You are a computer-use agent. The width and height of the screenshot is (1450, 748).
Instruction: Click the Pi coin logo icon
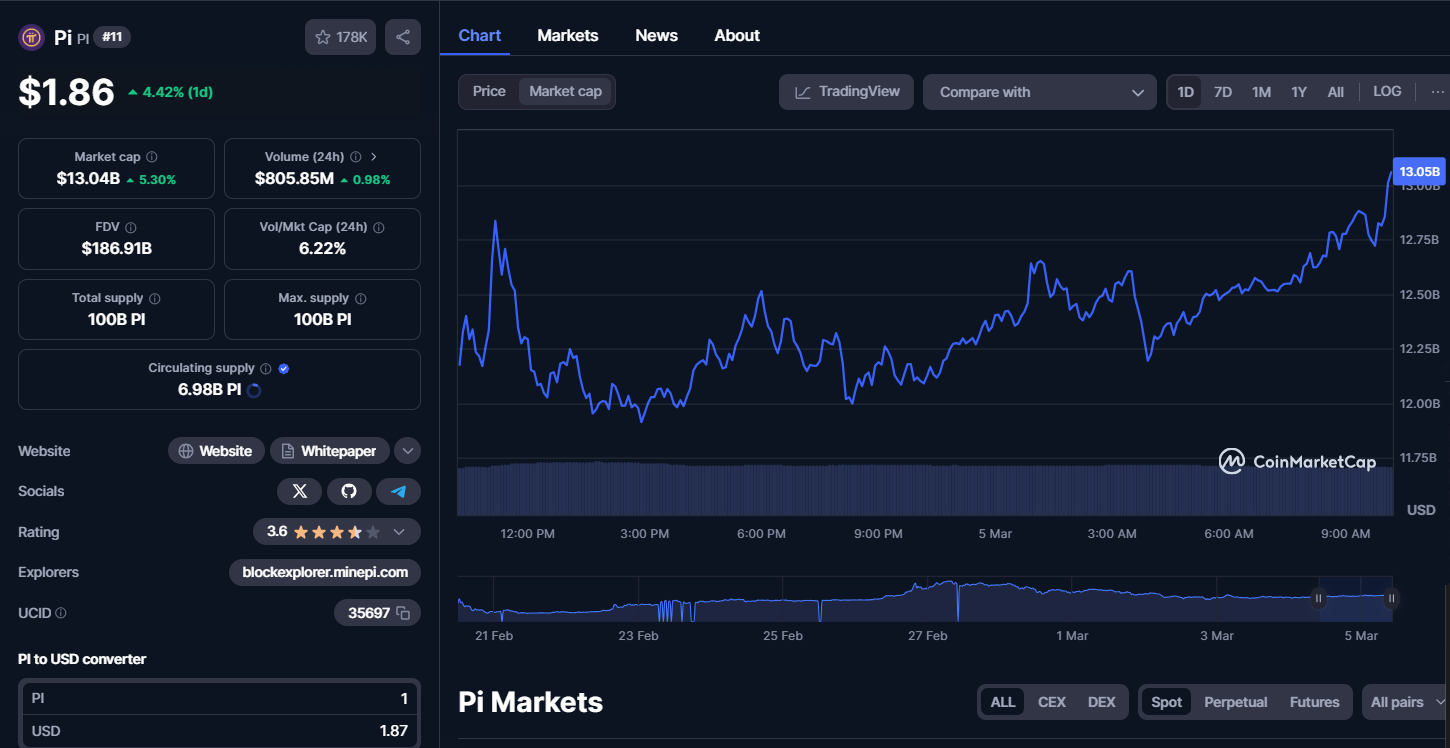(x=31, y=38)
